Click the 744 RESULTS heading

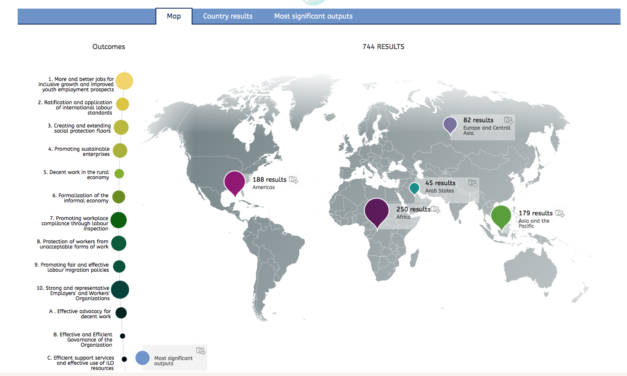(x=383, y=47)
